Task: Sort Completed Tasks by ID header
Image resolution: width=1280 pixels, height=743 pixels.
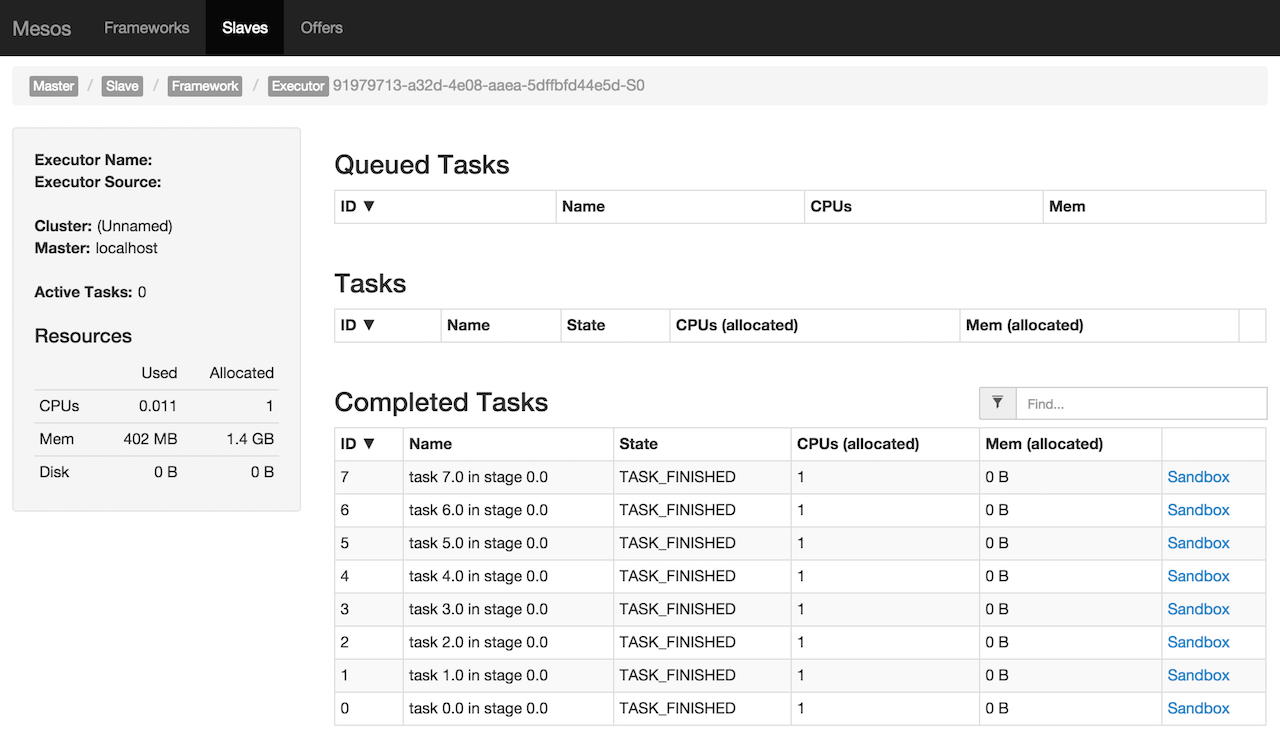Action: click(x=357, y=444)
